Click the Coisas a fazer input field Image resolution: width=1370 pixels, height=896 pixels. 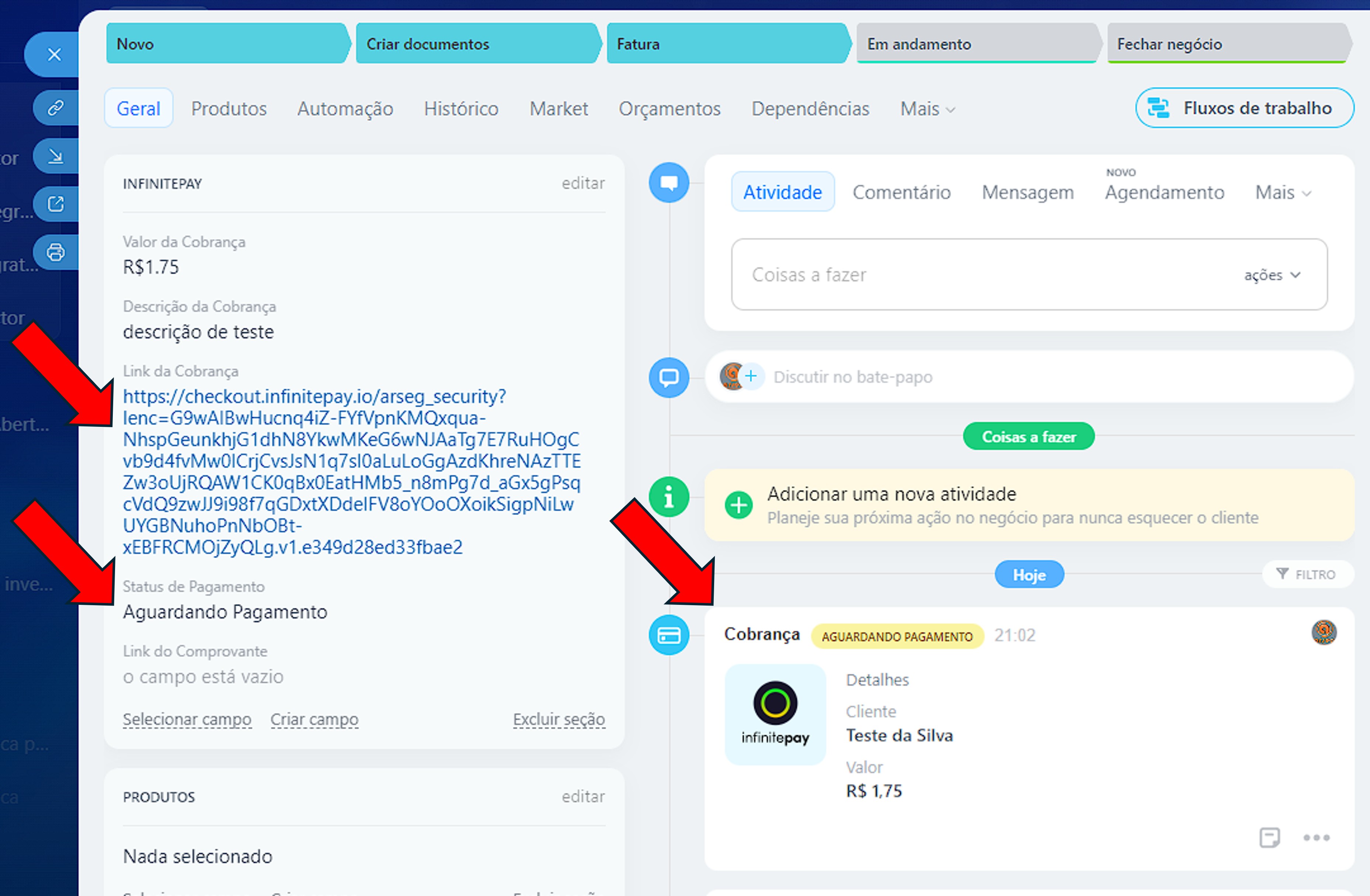tap(978, 275)
